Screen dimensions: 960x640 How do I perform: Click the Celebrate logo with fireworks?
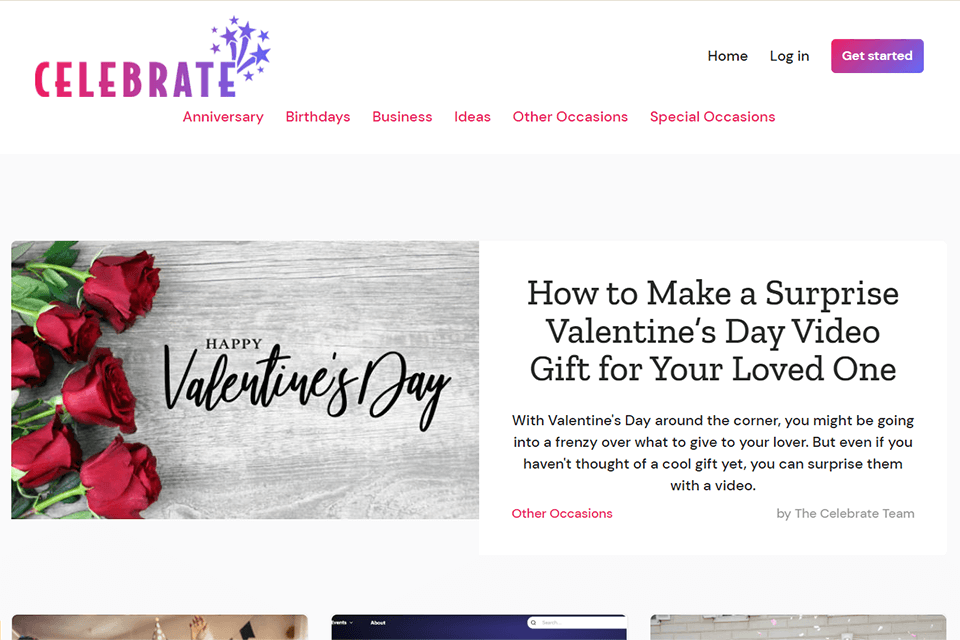(x=152, y=60)
